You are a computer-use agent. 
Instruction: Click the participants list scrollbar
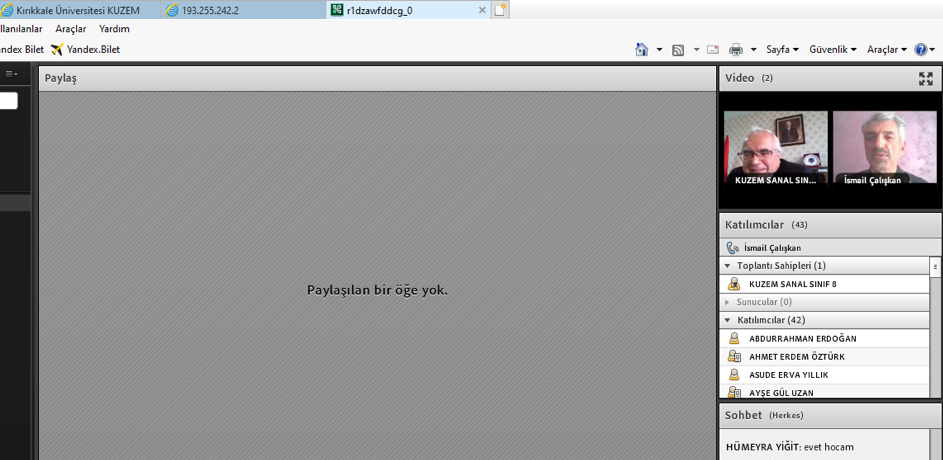coord(935,267)
